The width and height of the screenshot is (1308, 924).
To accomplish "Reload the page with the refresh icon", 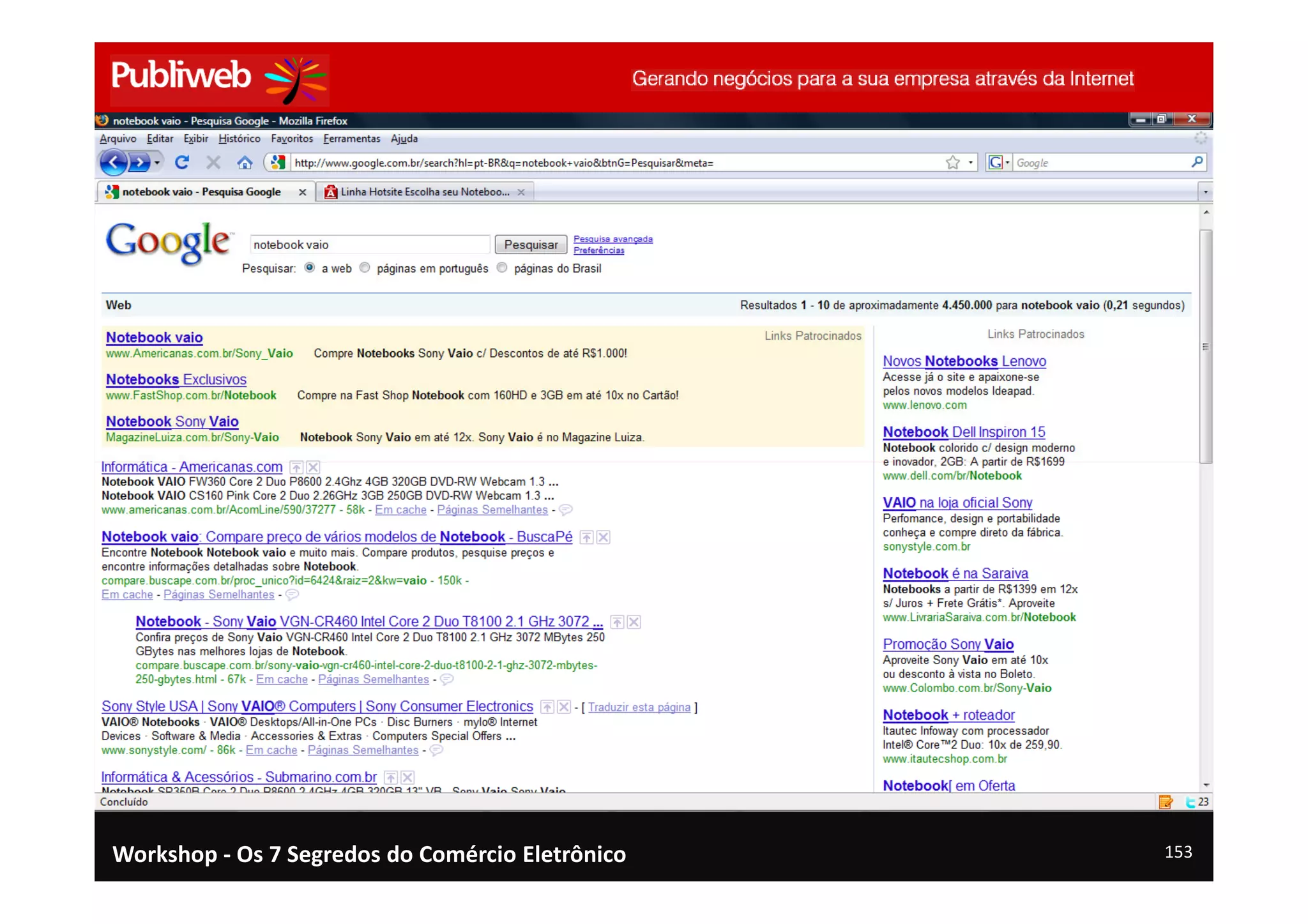I will 182,163.
